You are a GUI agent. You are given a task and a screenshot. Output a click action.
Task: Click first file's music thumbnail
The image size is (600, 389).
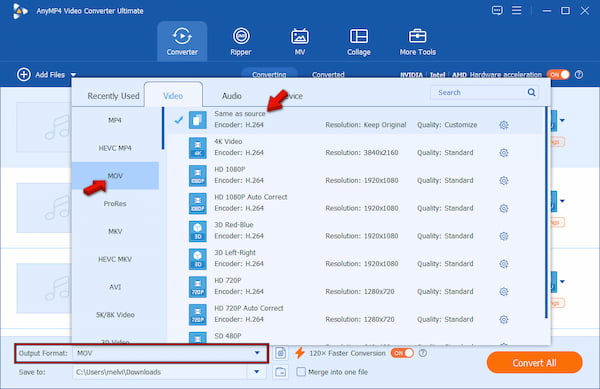(x=43, y=127)
